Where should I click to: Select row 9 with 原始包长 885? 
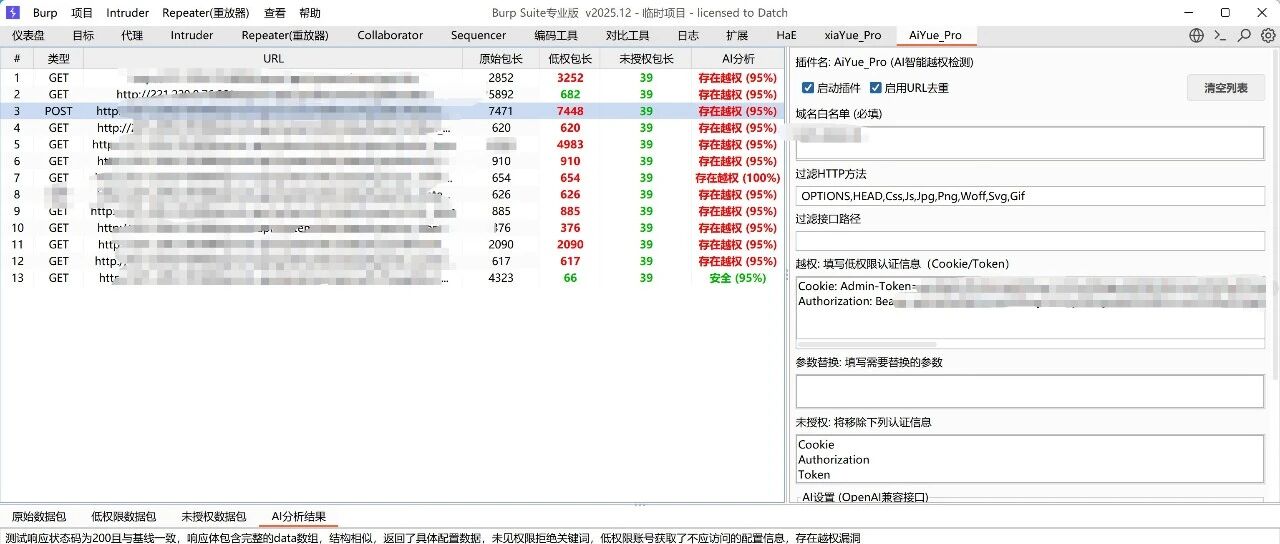[x=392, y=211]
